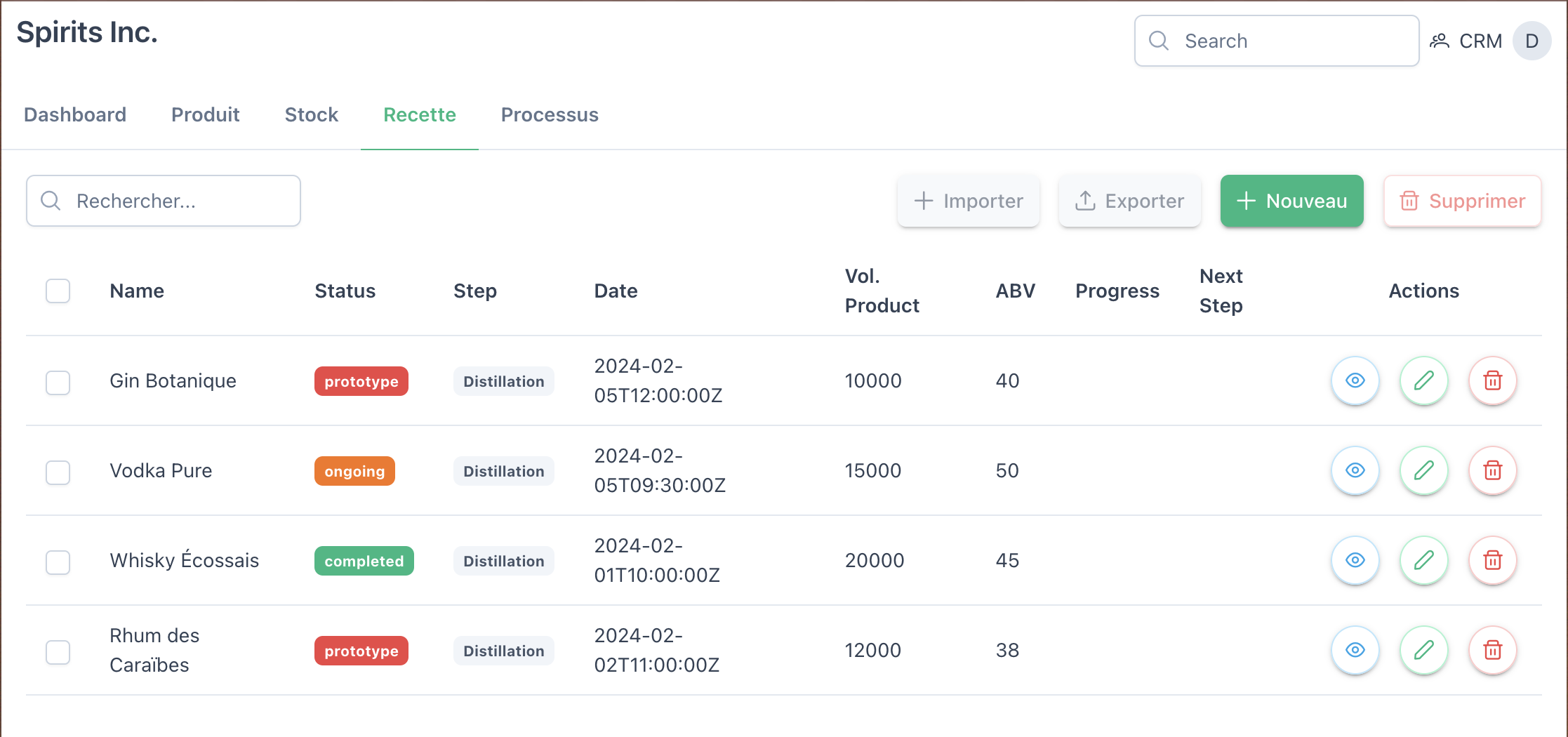Open the Whisky Écossais edit pencil
The height and width of the screenshot is (737, 1568).
click(x=1423, y=560)
